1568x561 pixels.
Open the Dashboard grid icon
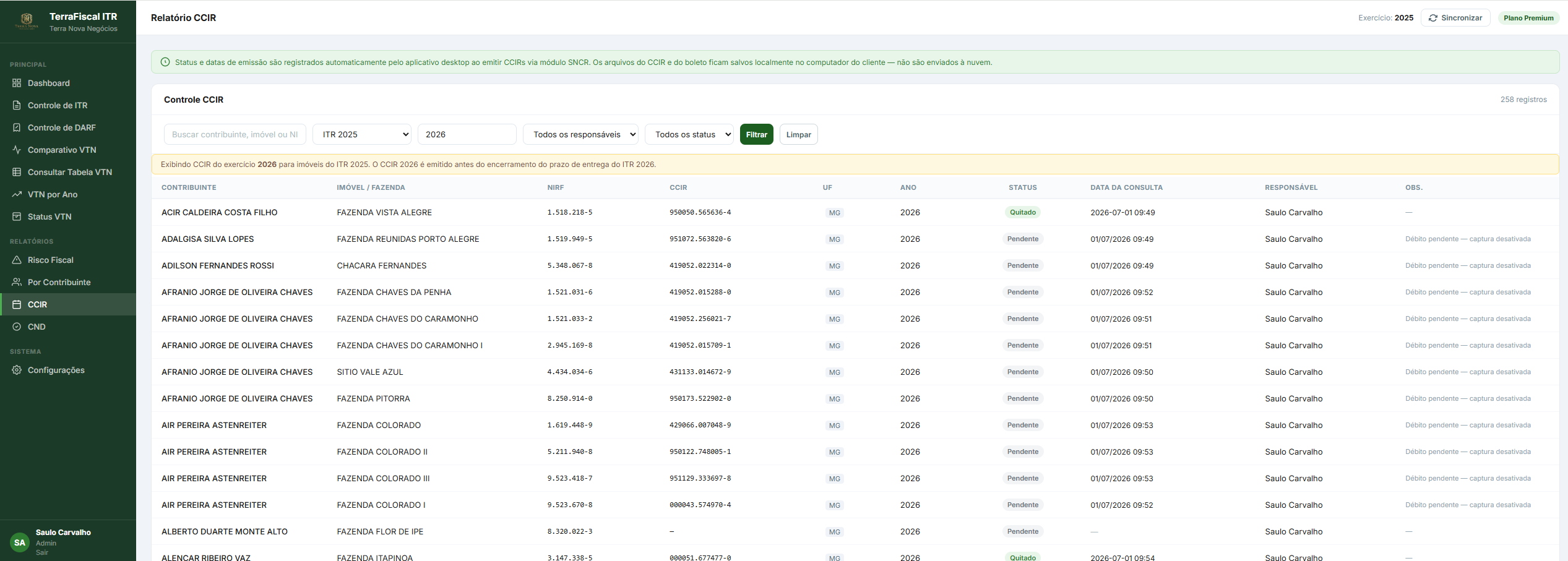(x=17, y=83)
